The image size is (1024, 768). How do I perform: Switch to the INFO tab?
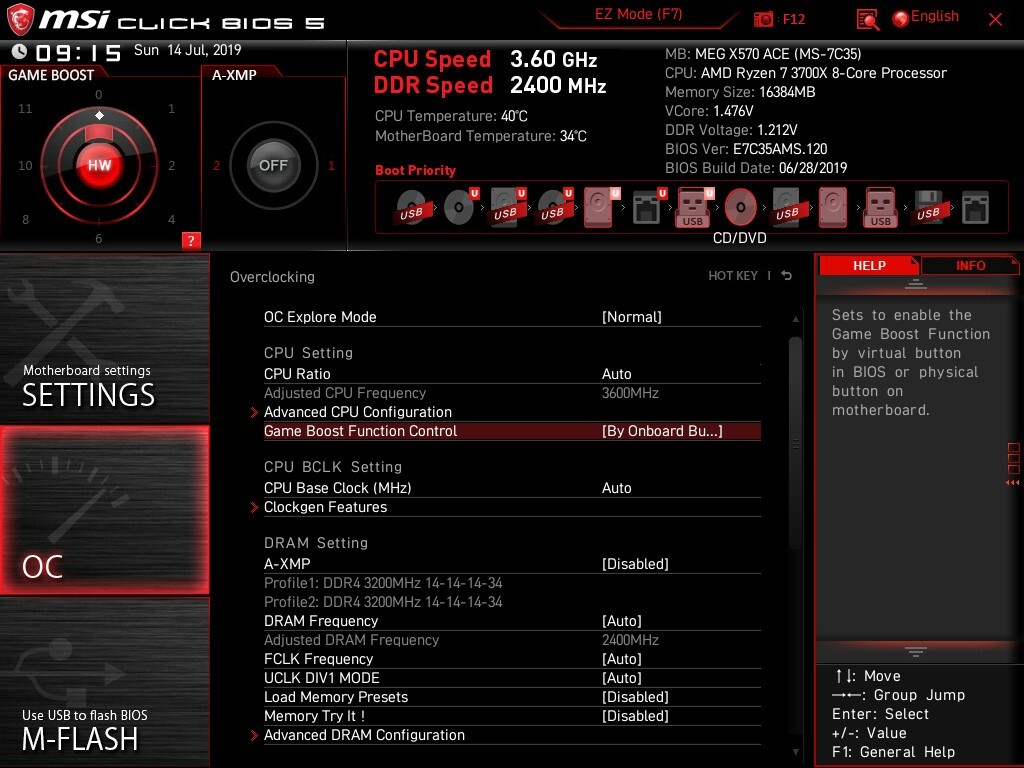[969, 265]
